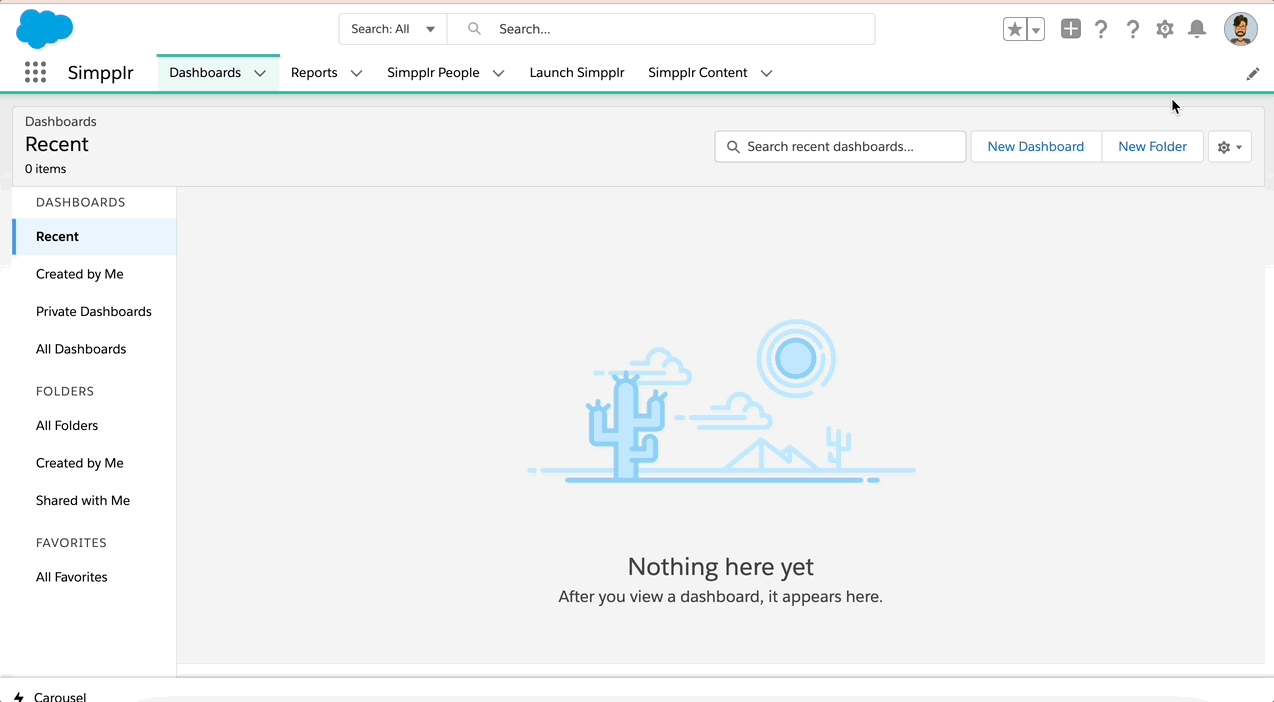Select Private Dashboards in sidebar

[95, 311]
